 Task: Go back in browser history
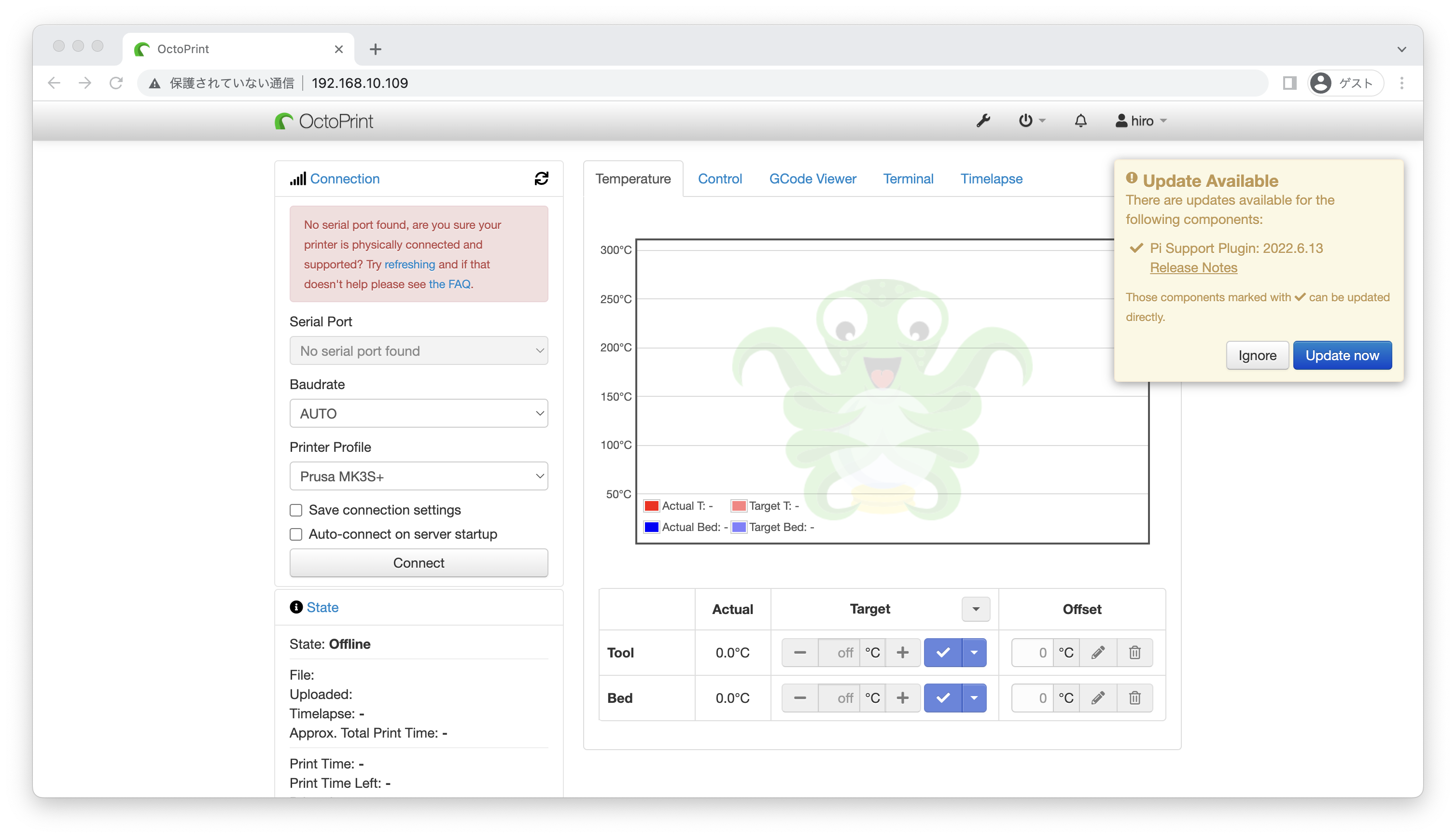point(54,83)
